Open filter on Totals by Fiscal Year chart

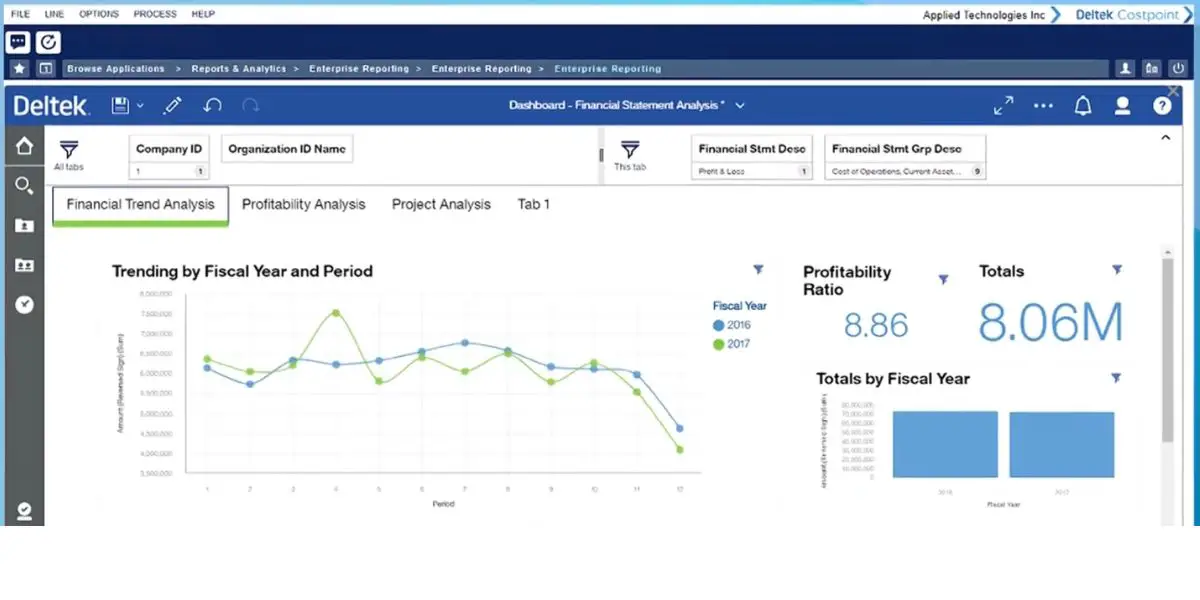(x=1116, y=378)
